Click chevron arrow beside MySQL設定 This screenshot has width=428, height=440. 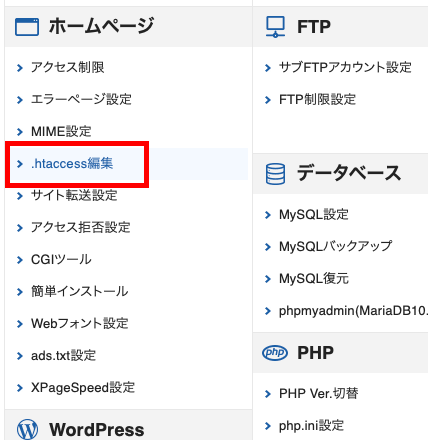point(268,215)
